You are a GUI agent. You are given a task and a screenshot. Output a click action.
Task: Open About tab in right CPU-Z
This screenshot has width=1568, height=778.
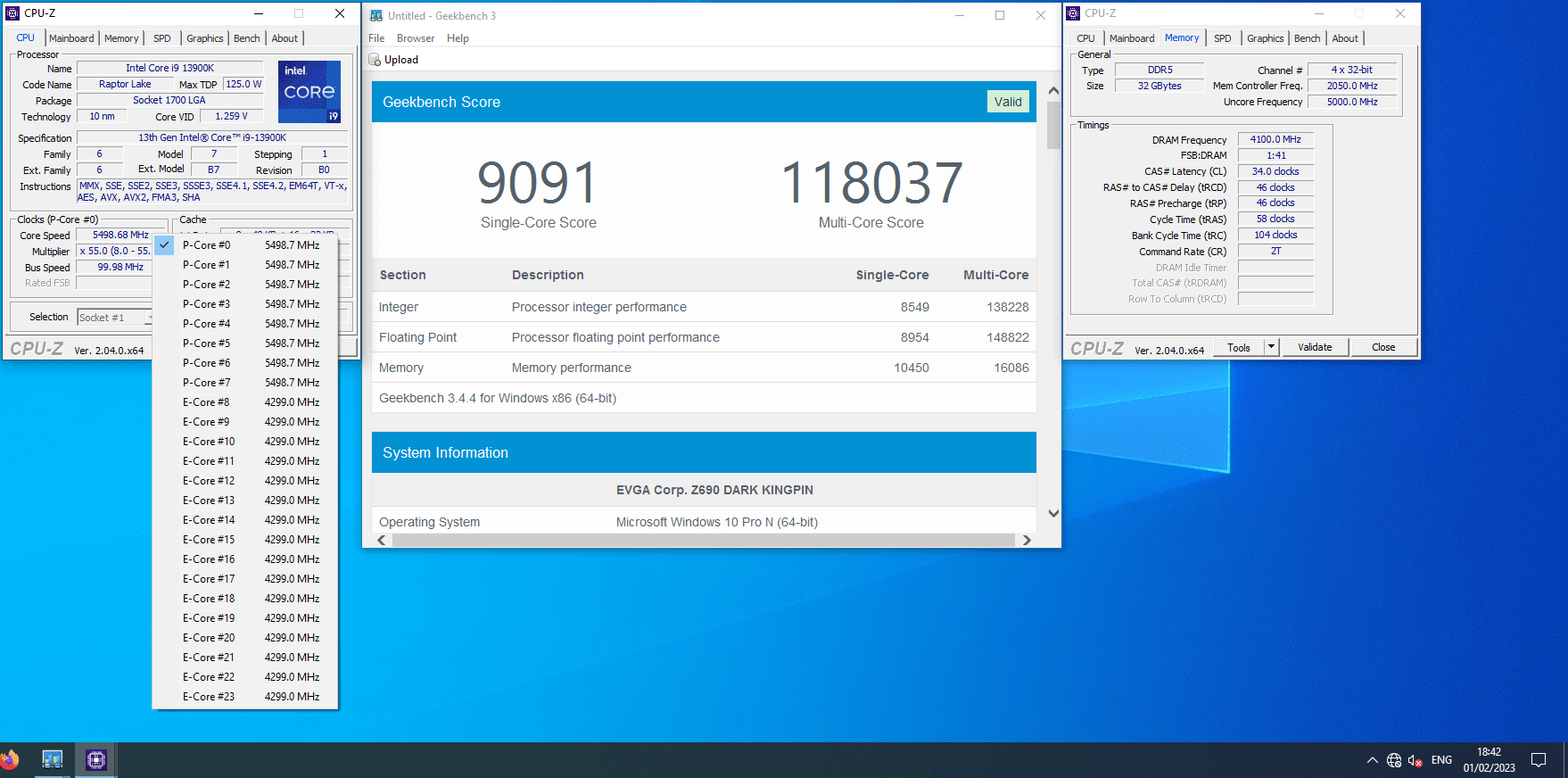(x=1345, y=38)
